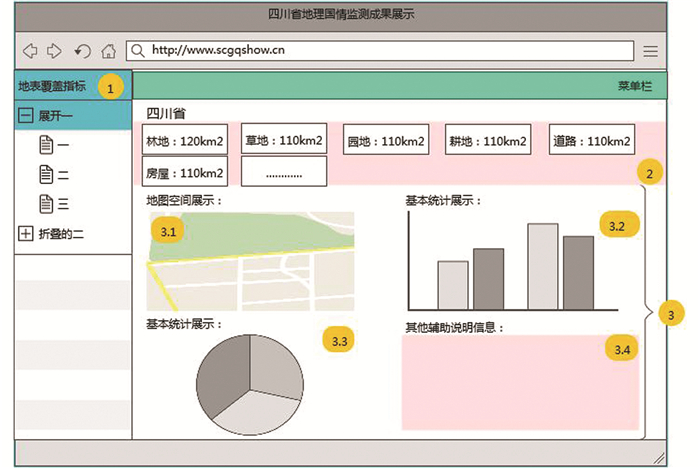Open the hamburger menu icon
This screenshot has width=700, height=468.
point(650,51)
